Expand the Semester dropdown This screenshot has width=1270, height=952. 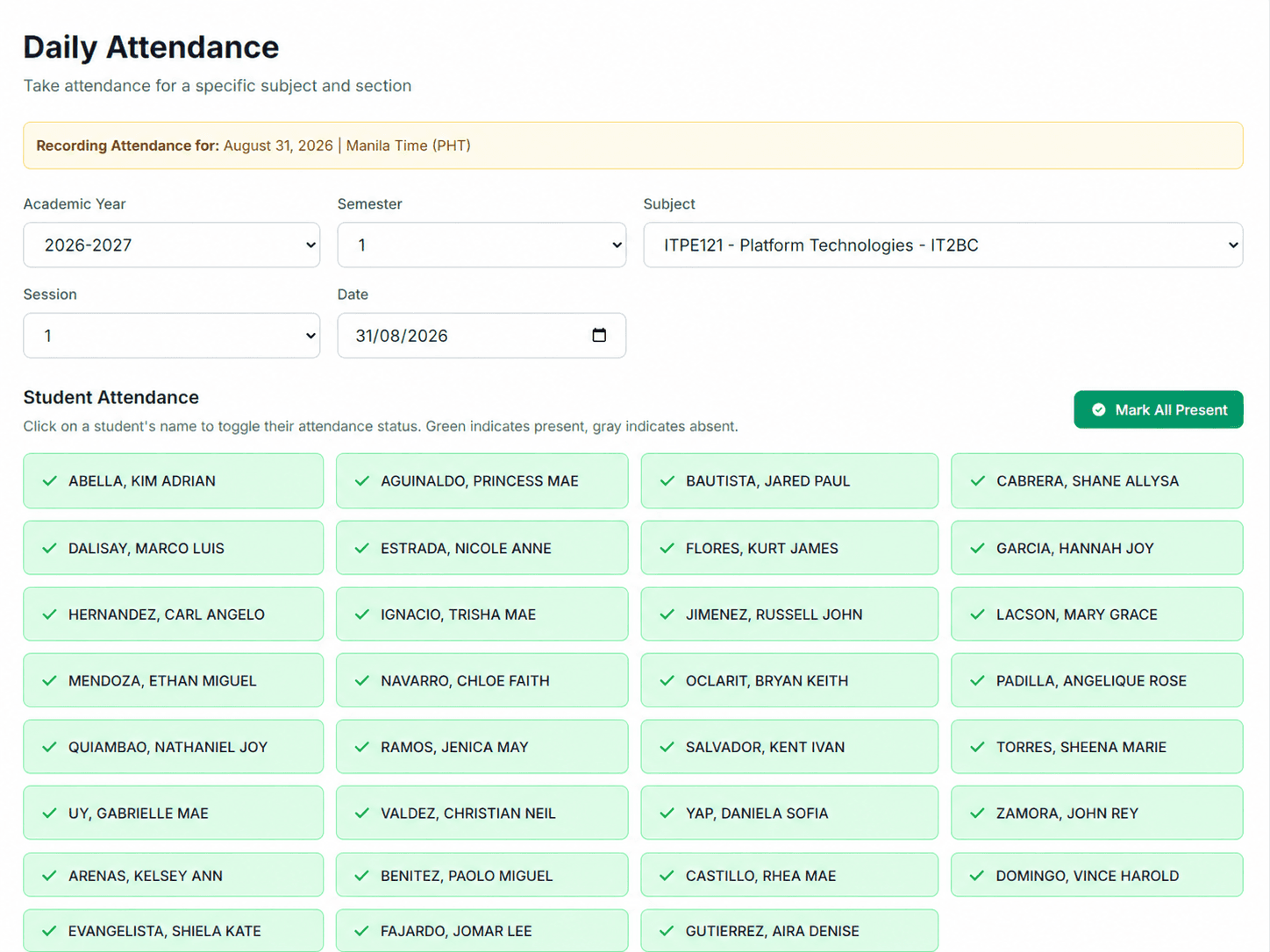(x=482, y=245)
